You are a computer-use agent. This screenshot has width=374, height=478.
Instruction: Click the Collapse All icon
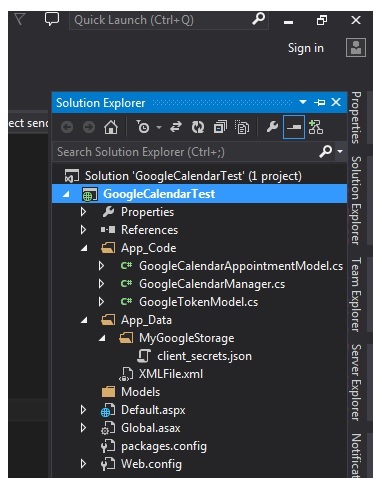[x=220, y=127]
